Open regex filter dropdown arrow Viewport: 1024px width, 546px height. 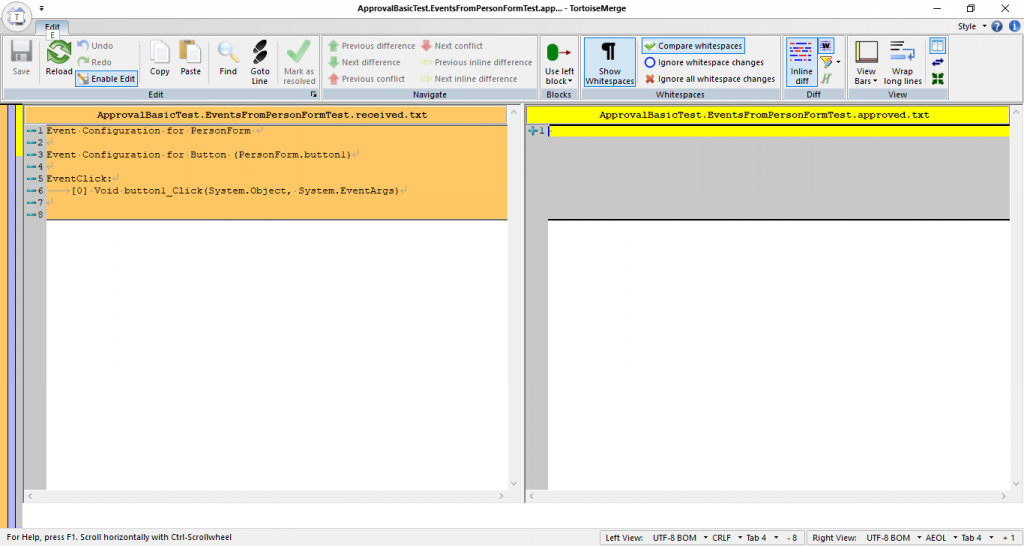coord(838,63)
